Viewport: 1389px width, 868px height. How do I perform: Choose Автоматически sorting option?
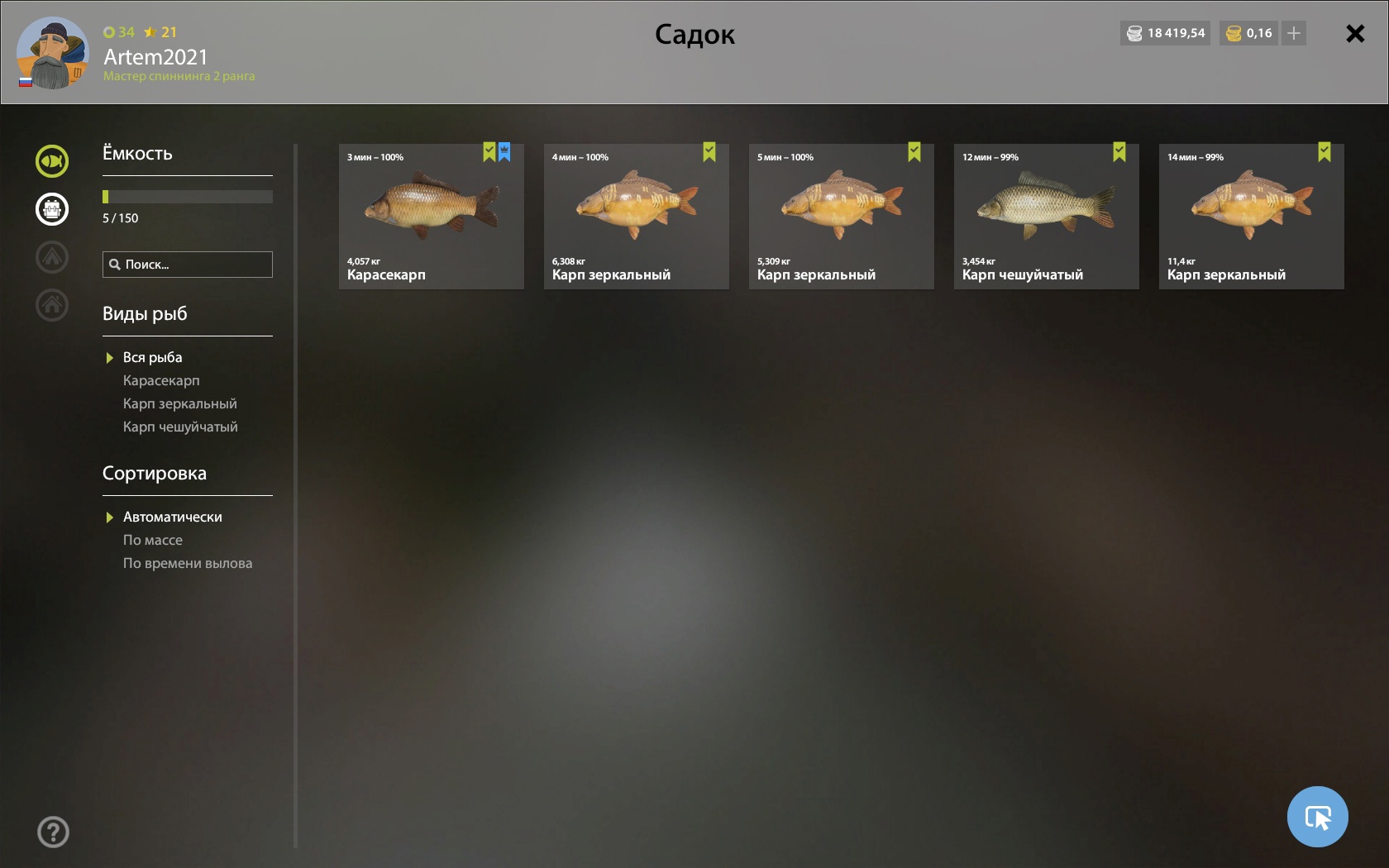tap(173, 517)
